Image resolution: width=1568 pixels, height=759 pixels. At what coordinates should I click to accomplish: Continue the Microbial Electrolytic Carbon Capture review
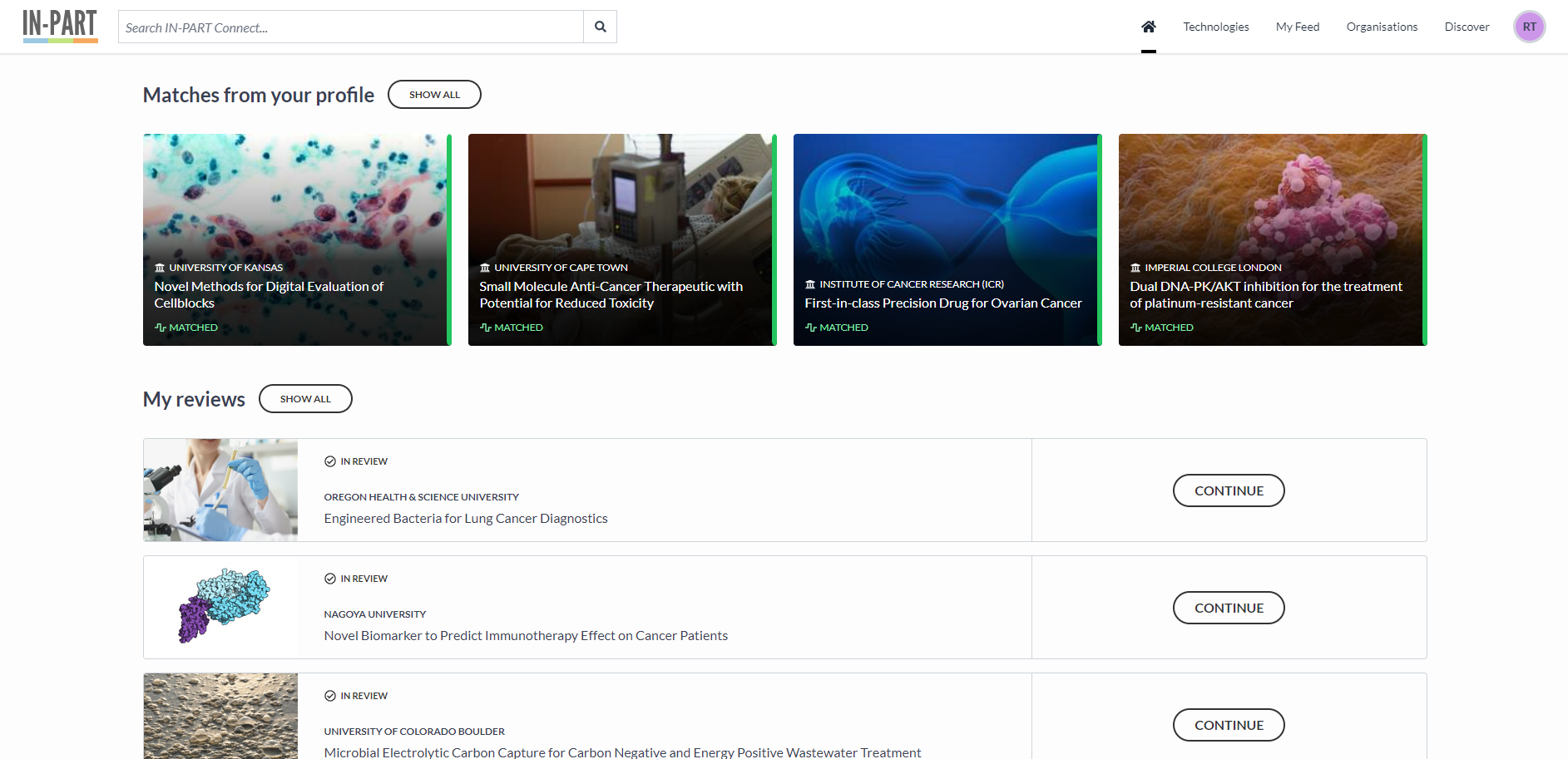pyautogui.click(x=1229, y=725)
